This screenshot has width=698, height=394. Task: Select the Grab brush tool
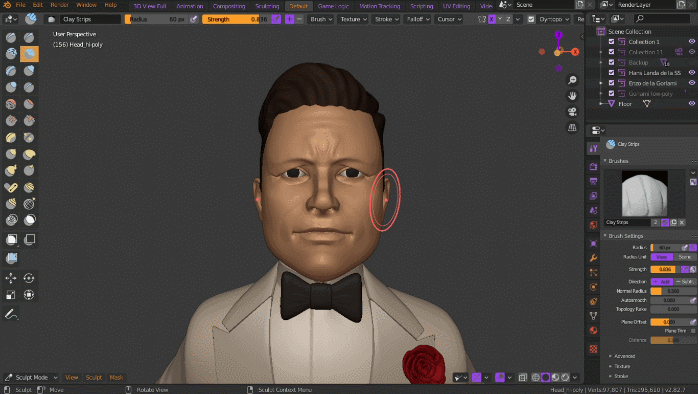(x=11, y=154)
